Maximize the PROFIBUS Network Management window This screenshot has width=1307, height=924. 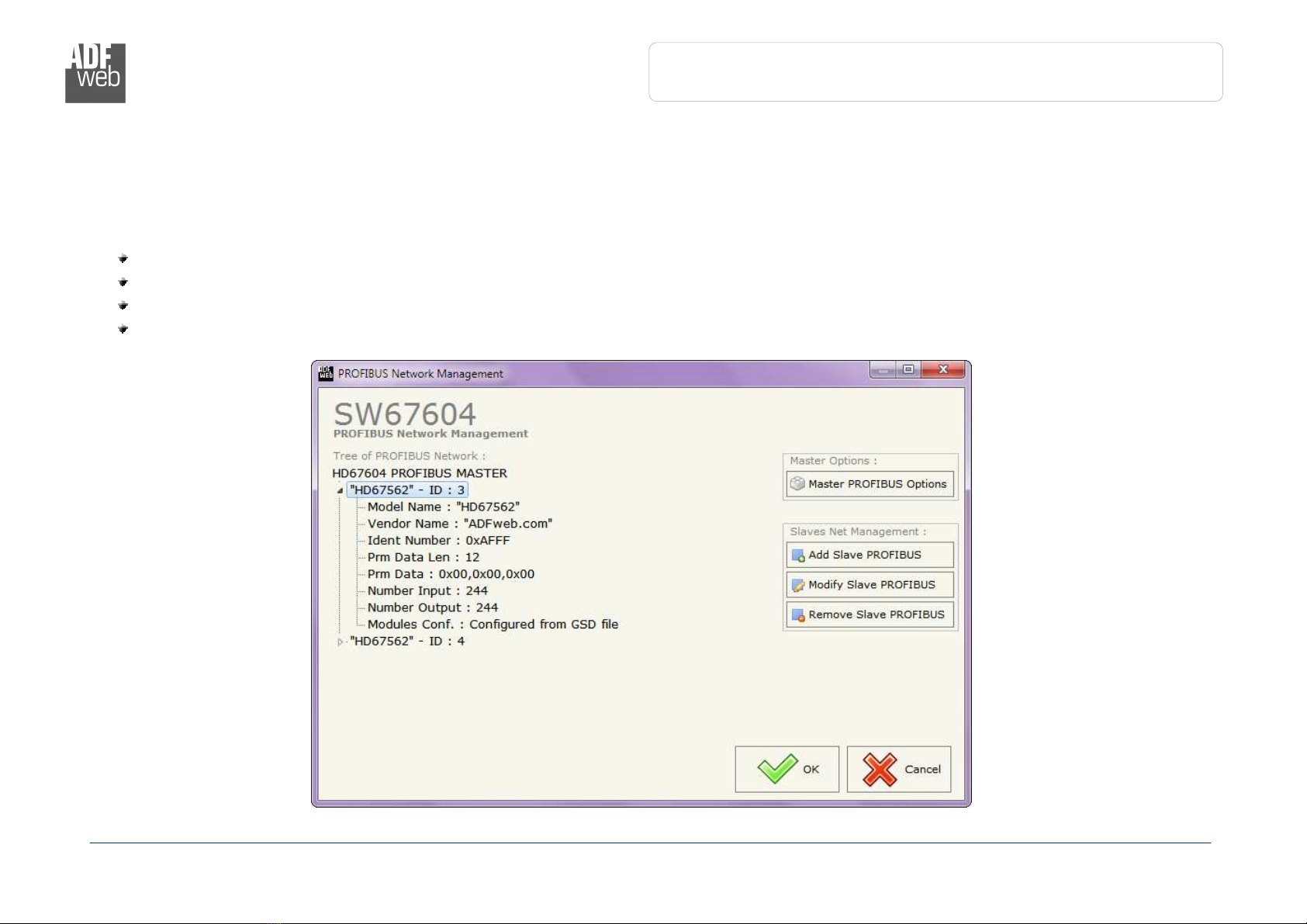pyautogui.click(x=908, y=370)
